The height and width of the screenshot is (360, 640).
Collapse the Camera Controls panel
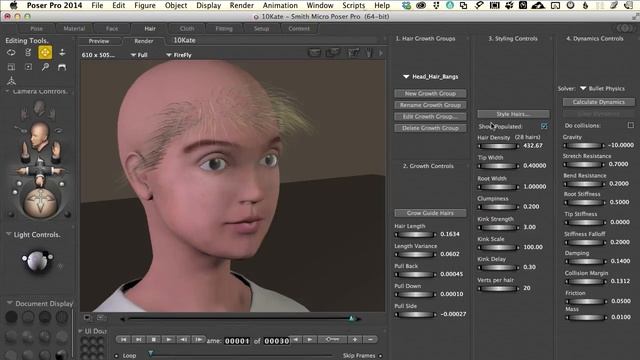(7, 91)
